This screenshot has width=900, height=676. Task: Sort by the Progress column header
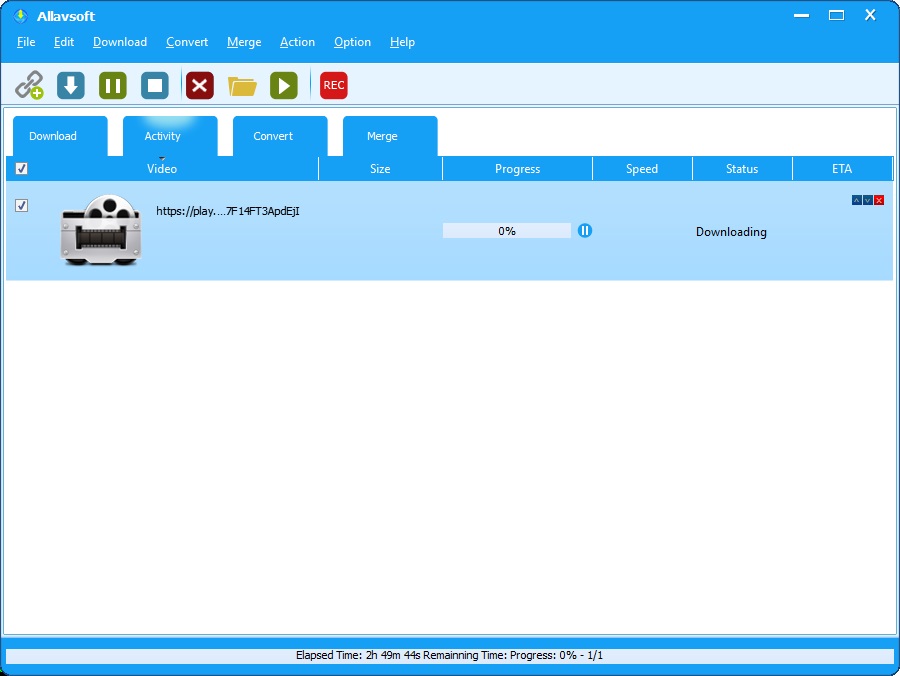pyautogui.click(x=517, y=169)
